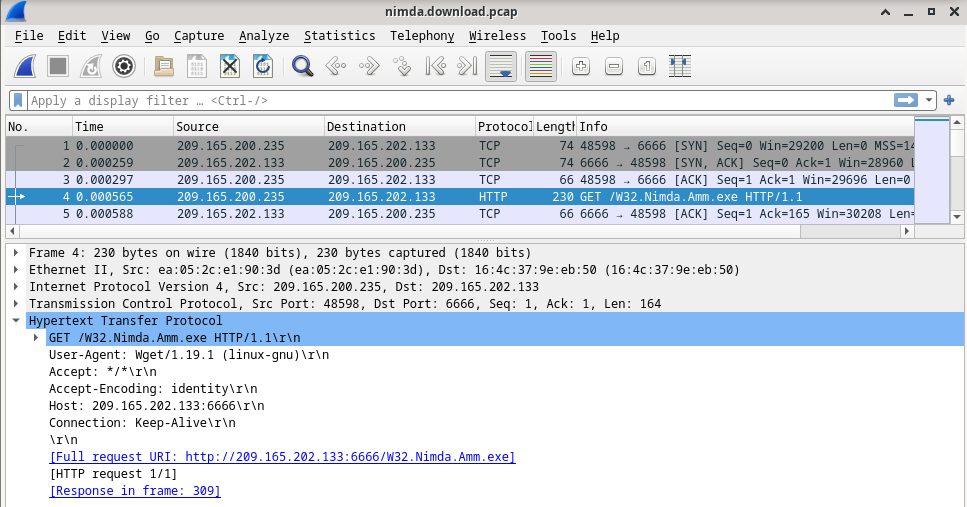Open the File menu
Screen dimensions: 967x507
[29, 36]
